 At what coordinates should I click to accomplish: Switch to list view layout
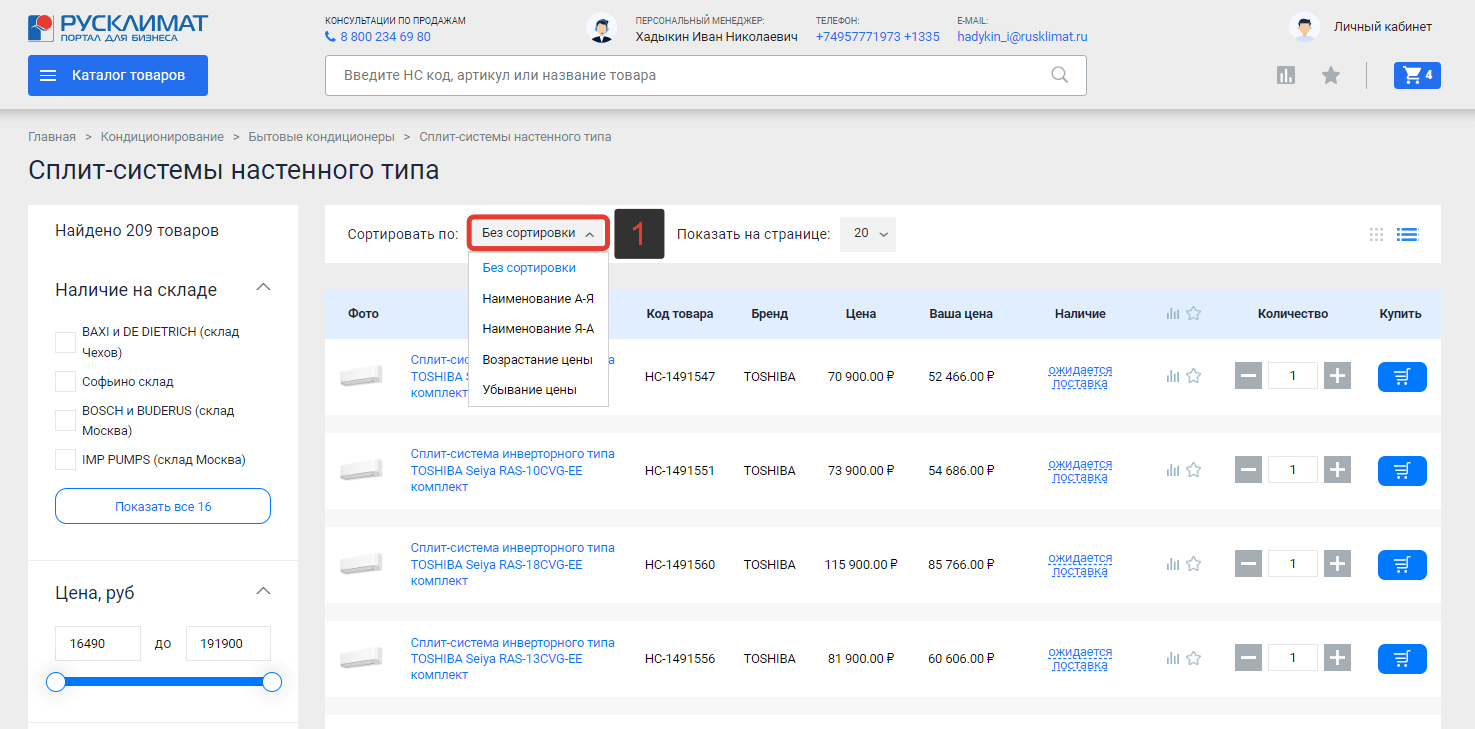1408,234
